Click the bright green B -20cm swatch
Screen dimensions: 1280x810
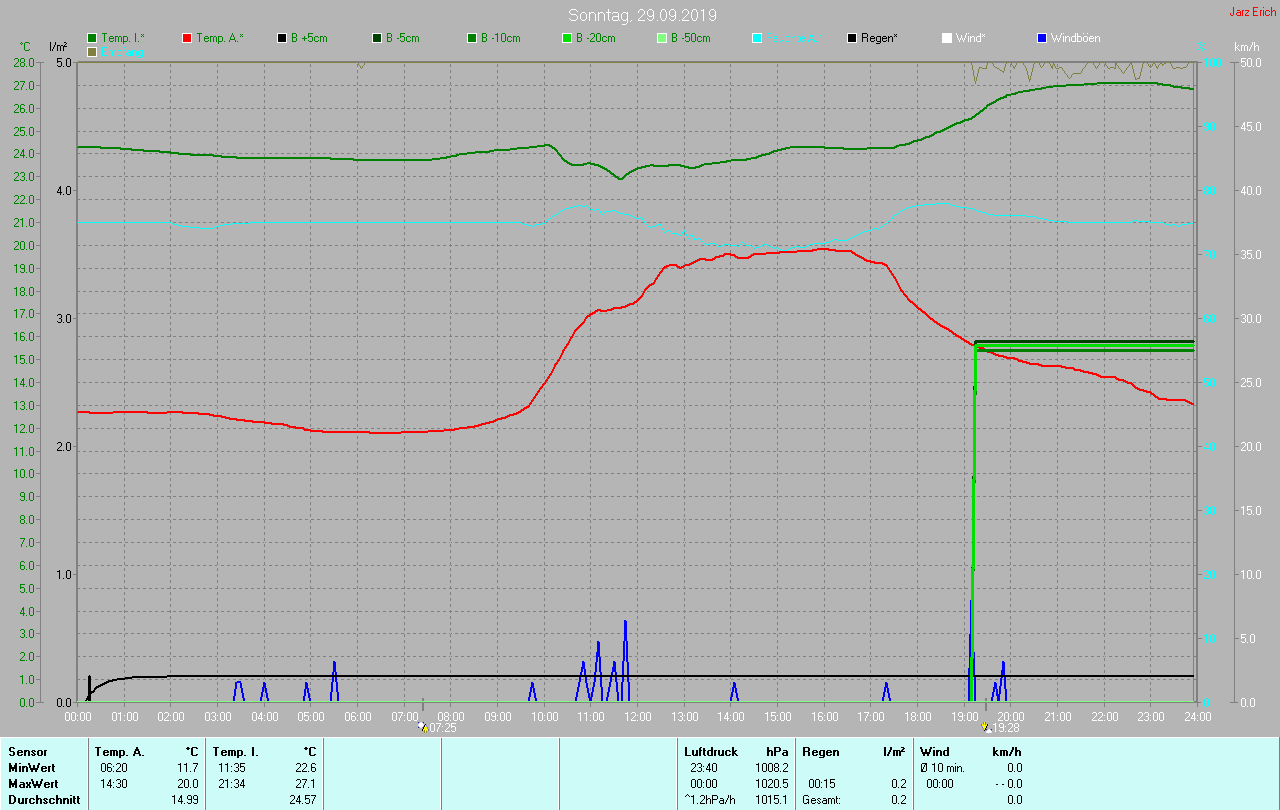click(567, 38)
